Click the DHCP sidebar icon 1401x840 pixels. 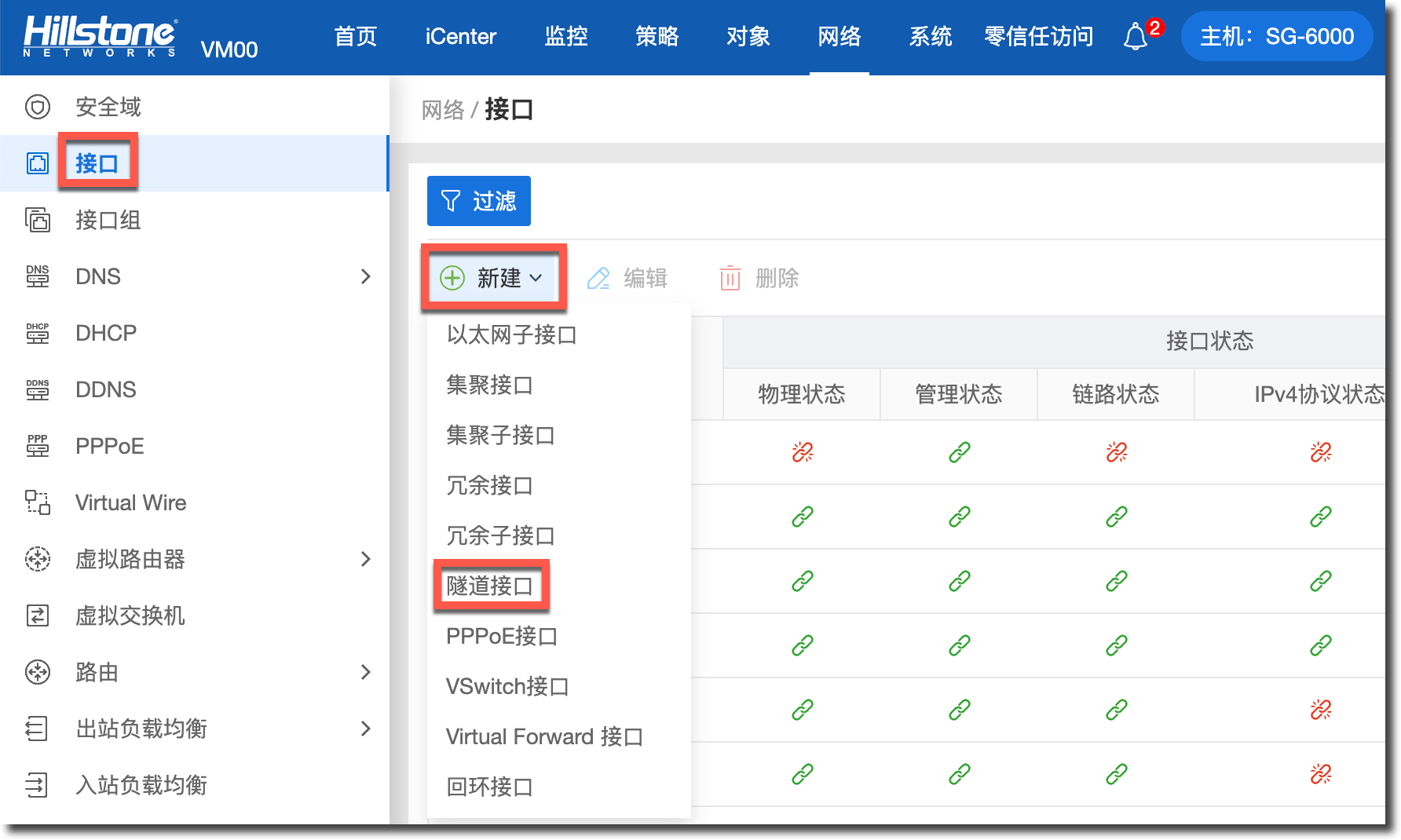click(x=38, y=333)
